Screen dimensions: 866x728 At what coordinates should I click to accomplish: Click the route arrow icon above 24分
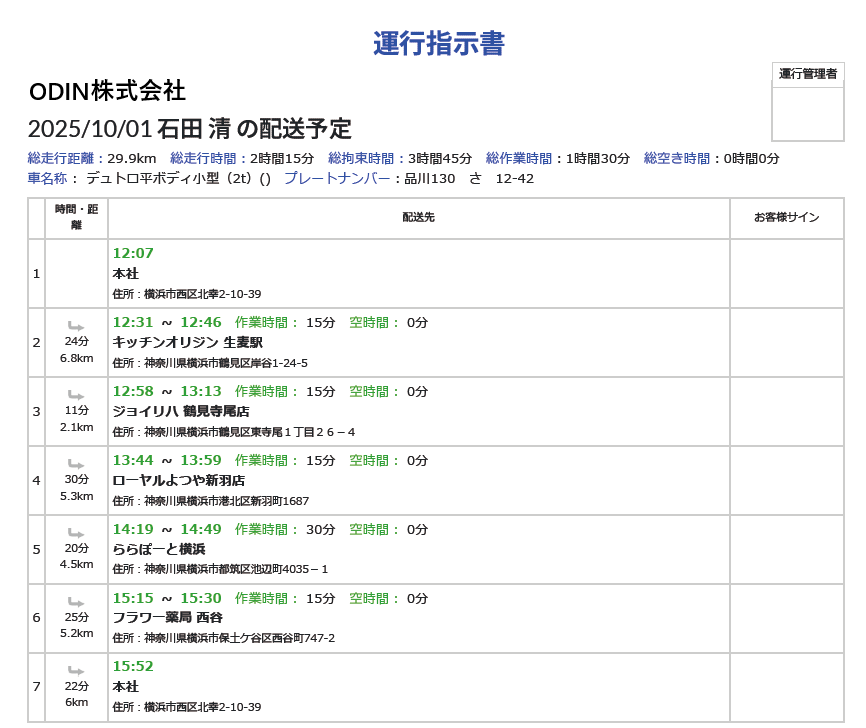pos(76,326)
